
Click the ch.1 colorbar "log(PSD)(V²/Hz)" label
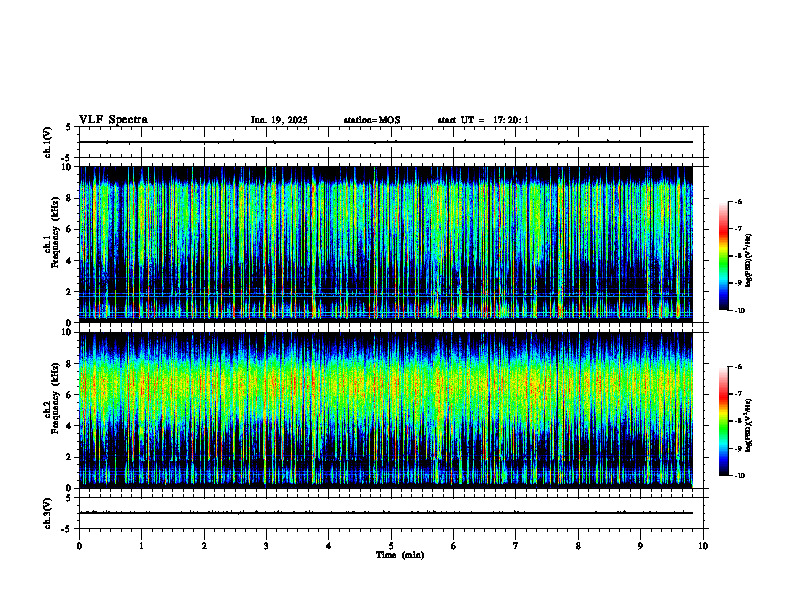[749, 261]
